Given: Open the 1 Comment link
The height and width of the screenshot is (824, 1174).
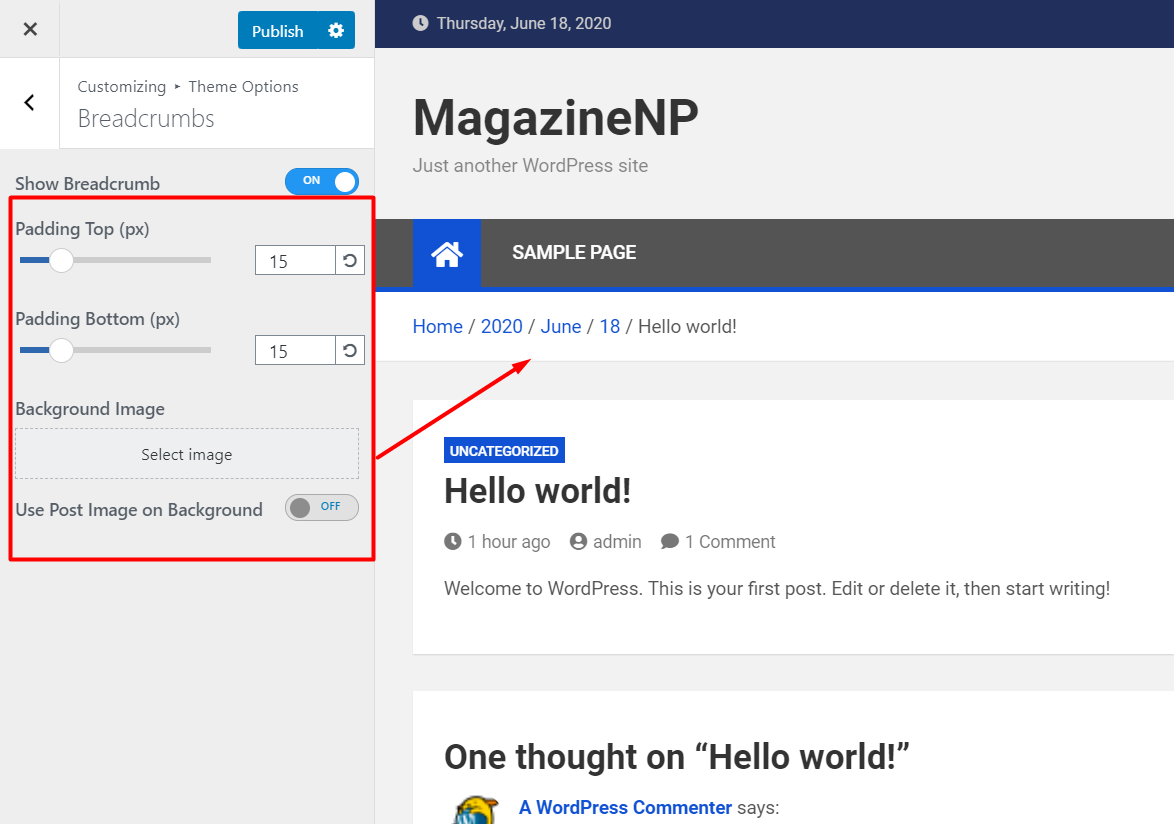Looking at the screenshot, I should coord(730,542).
